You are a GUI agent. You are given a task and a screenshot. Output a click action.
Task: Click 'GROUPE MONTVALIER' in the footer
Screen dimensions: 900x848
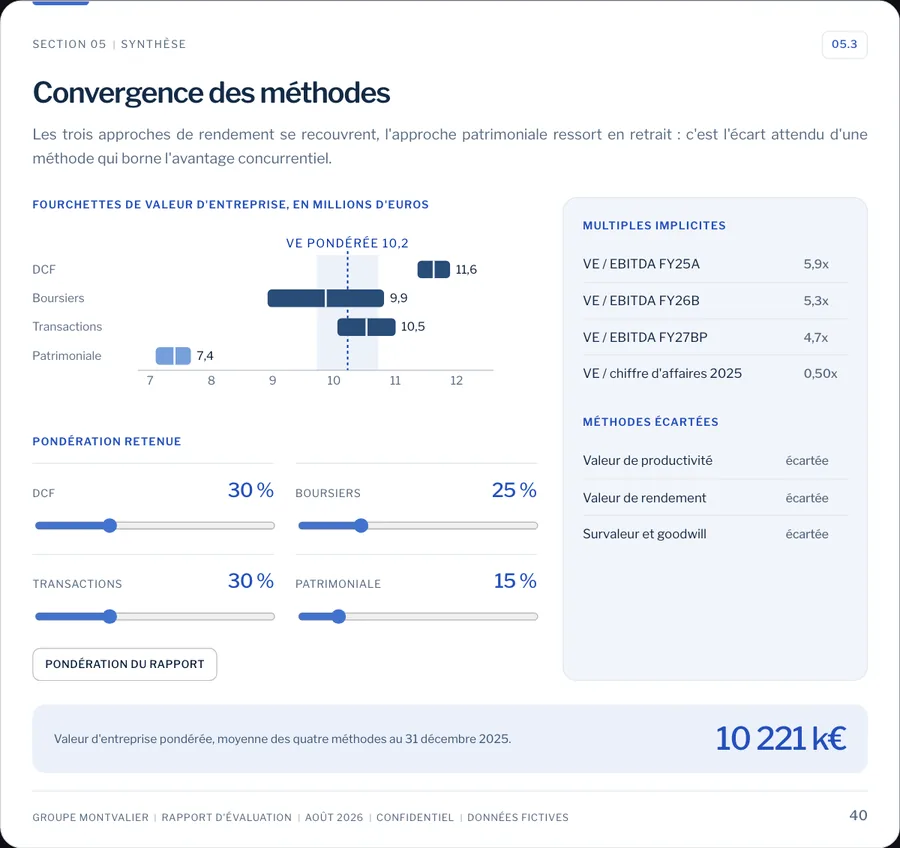91,817
